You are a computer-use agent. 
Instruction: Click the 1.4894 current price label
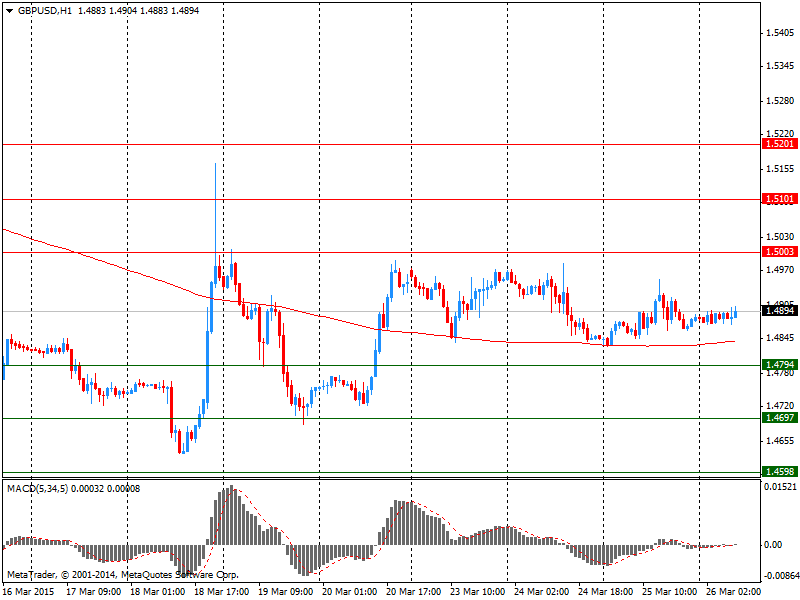[x=779, y=311]
